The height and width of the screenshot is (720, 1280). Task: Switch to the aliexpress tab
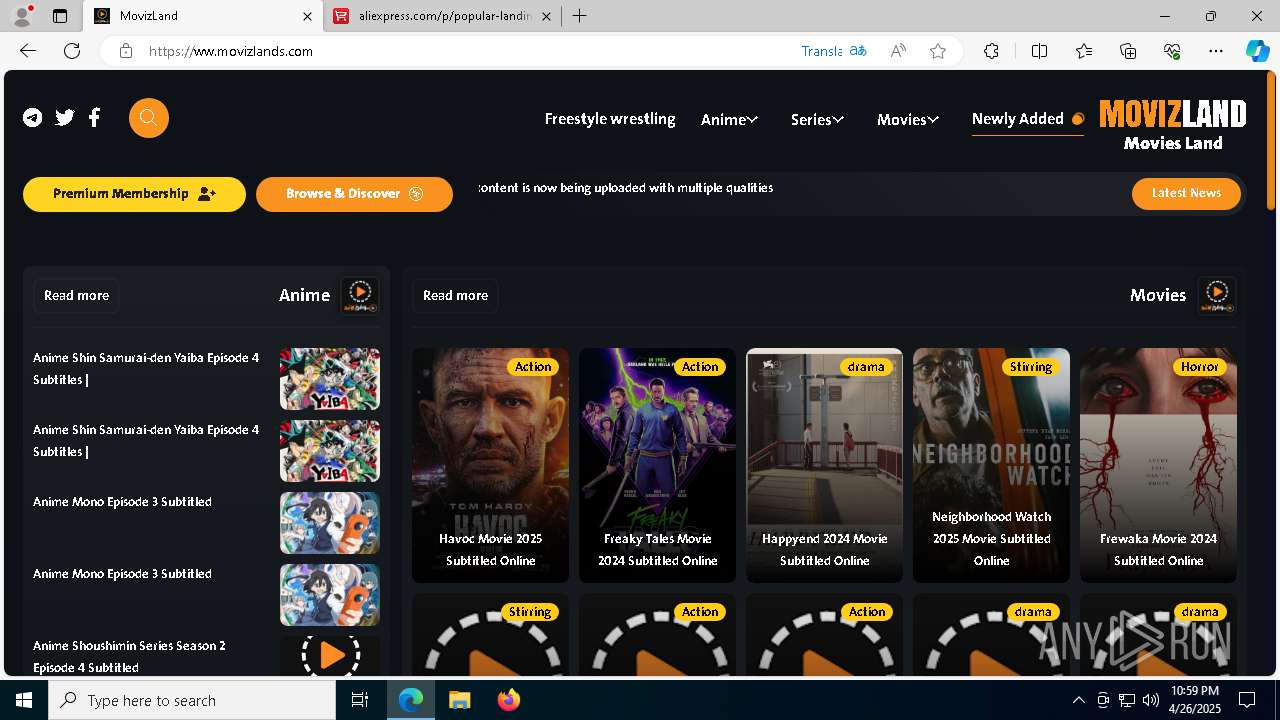point(444,16)
